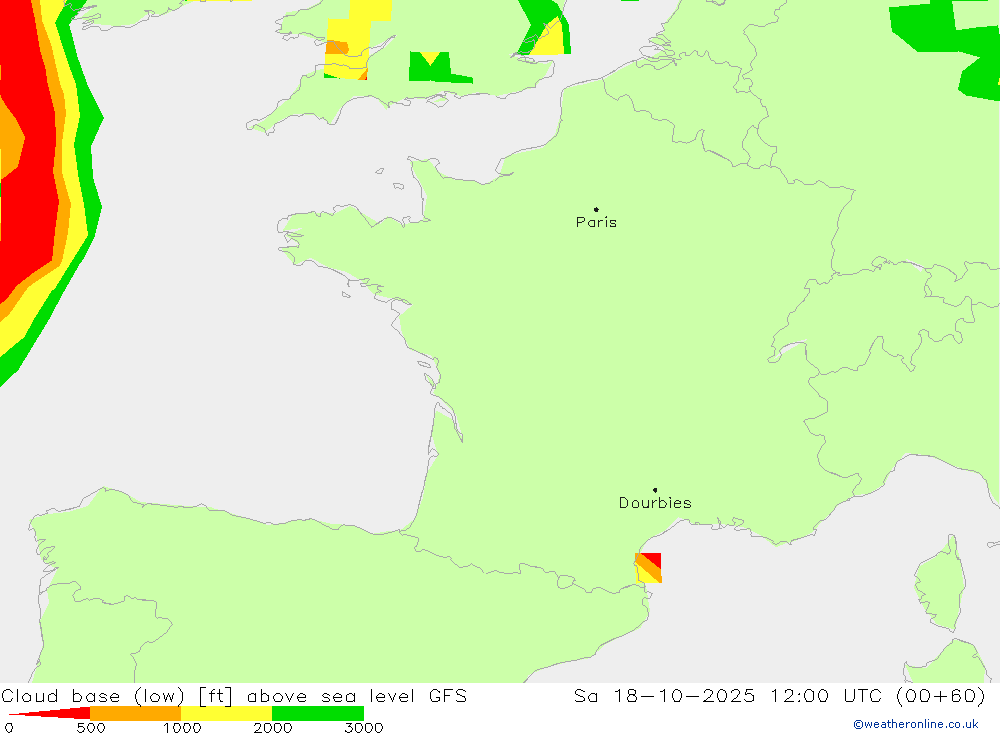This screenshot has width=1000, height=733.
Task: Click the orange 500-1000 legend swatch
Action: click(x=136, y=713)
